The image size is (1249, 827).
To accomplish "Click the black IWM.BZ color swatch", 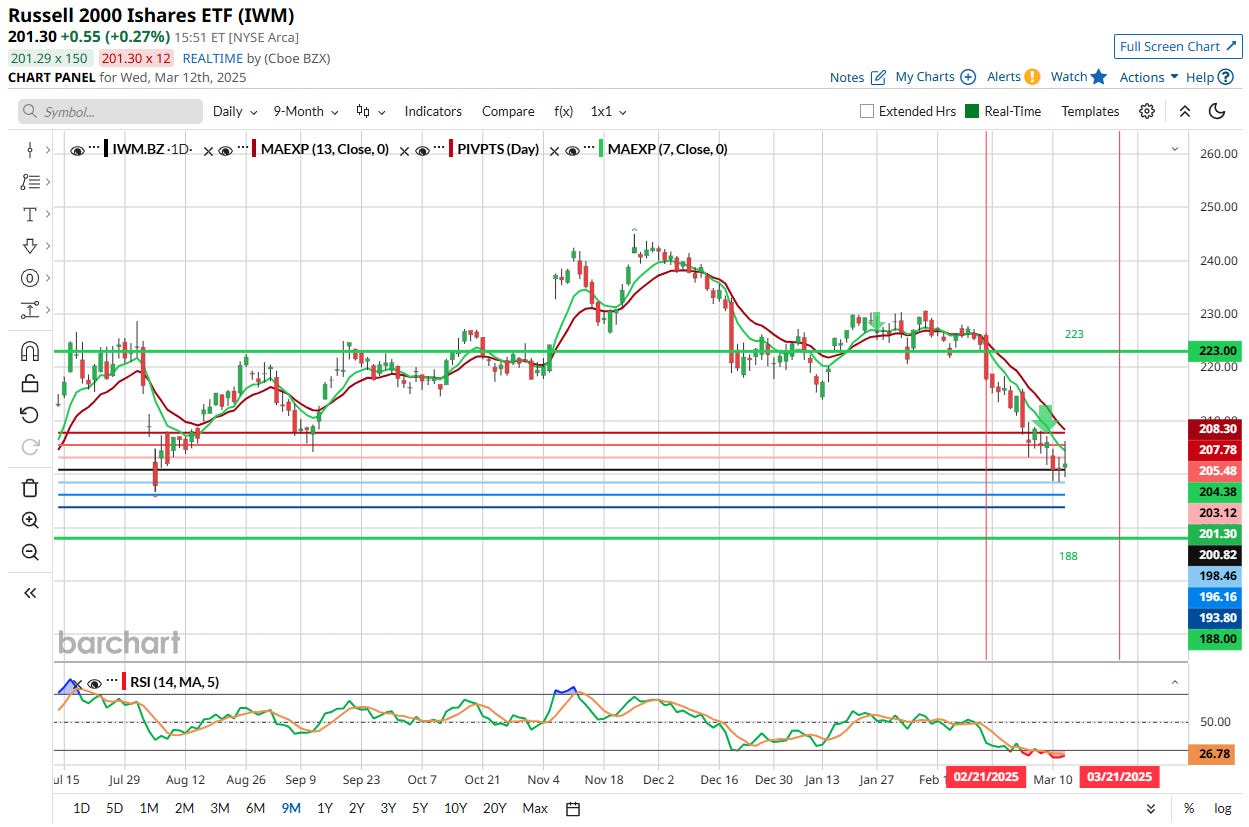I will pos(108,150).
